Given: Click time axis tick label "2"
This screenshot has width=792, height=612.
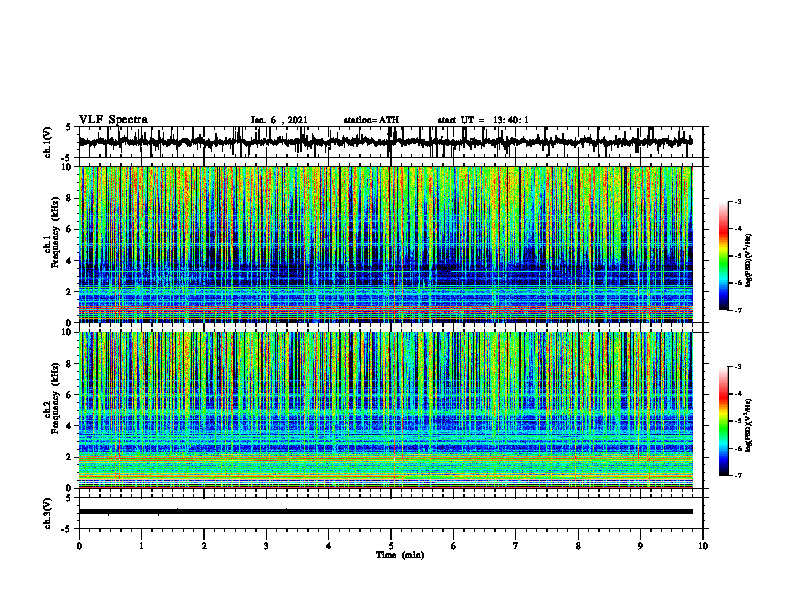Looking at the screenshot, I should click(204, 546).
